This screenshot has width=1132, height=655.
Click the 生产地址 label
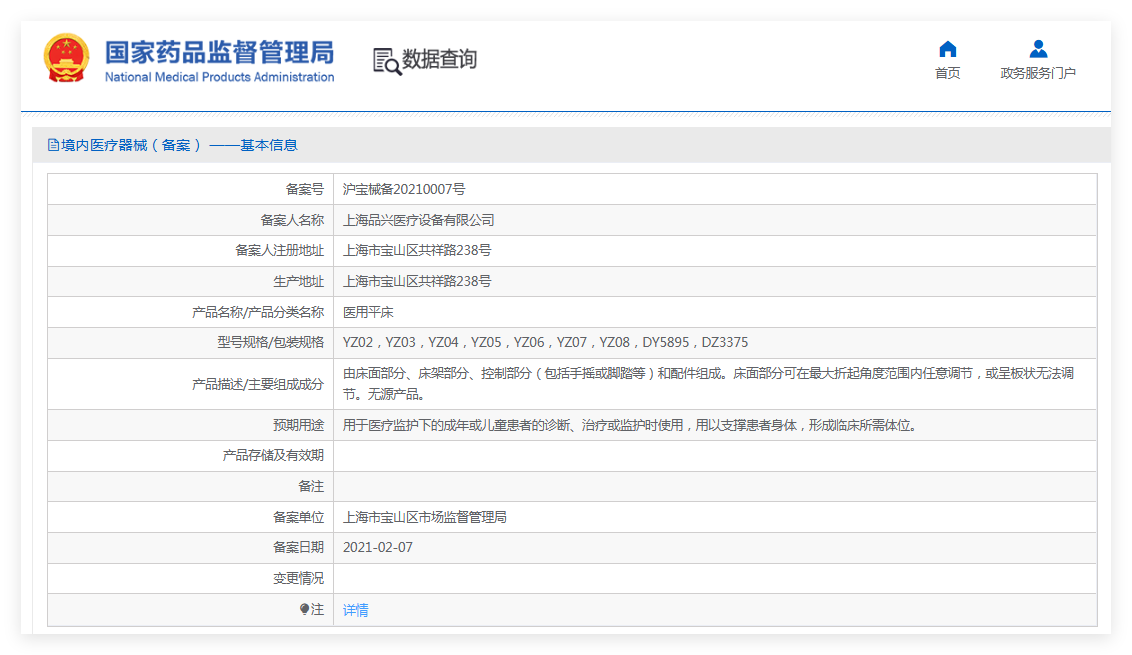pos(298,282)
